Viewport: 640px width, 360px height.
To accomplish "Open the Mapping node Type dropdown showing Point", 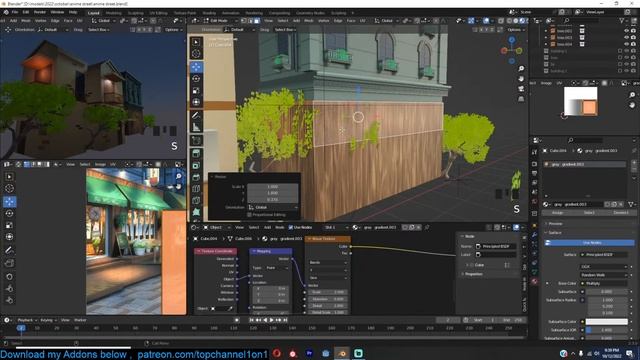I will [x=277, y=268].
